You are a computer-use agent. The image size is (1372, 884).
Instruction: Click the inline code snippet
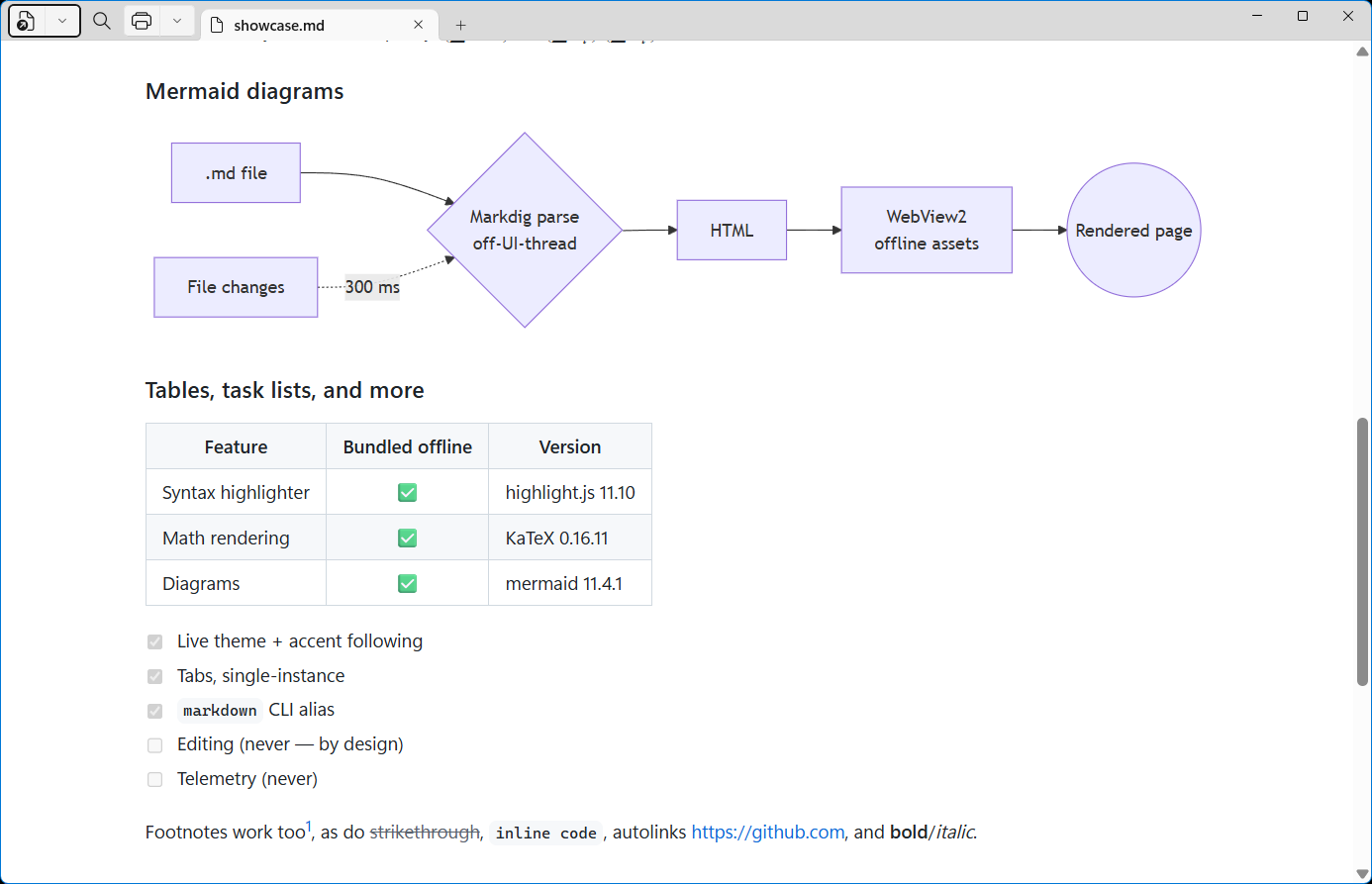(x=546, y=834)
